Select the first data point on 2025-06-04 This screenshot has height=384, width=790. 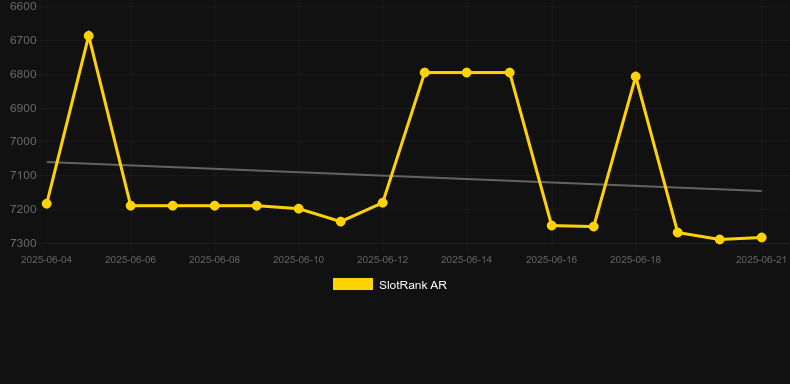tap(47, 204)
